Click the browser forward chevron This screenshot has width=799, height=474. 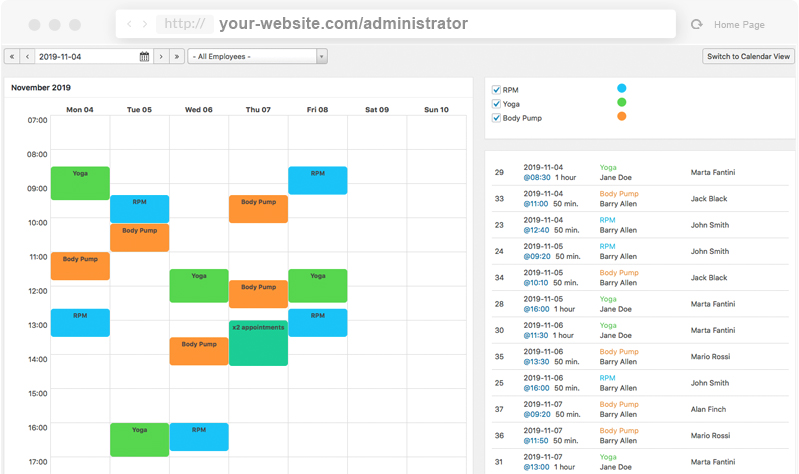(145, 24)
